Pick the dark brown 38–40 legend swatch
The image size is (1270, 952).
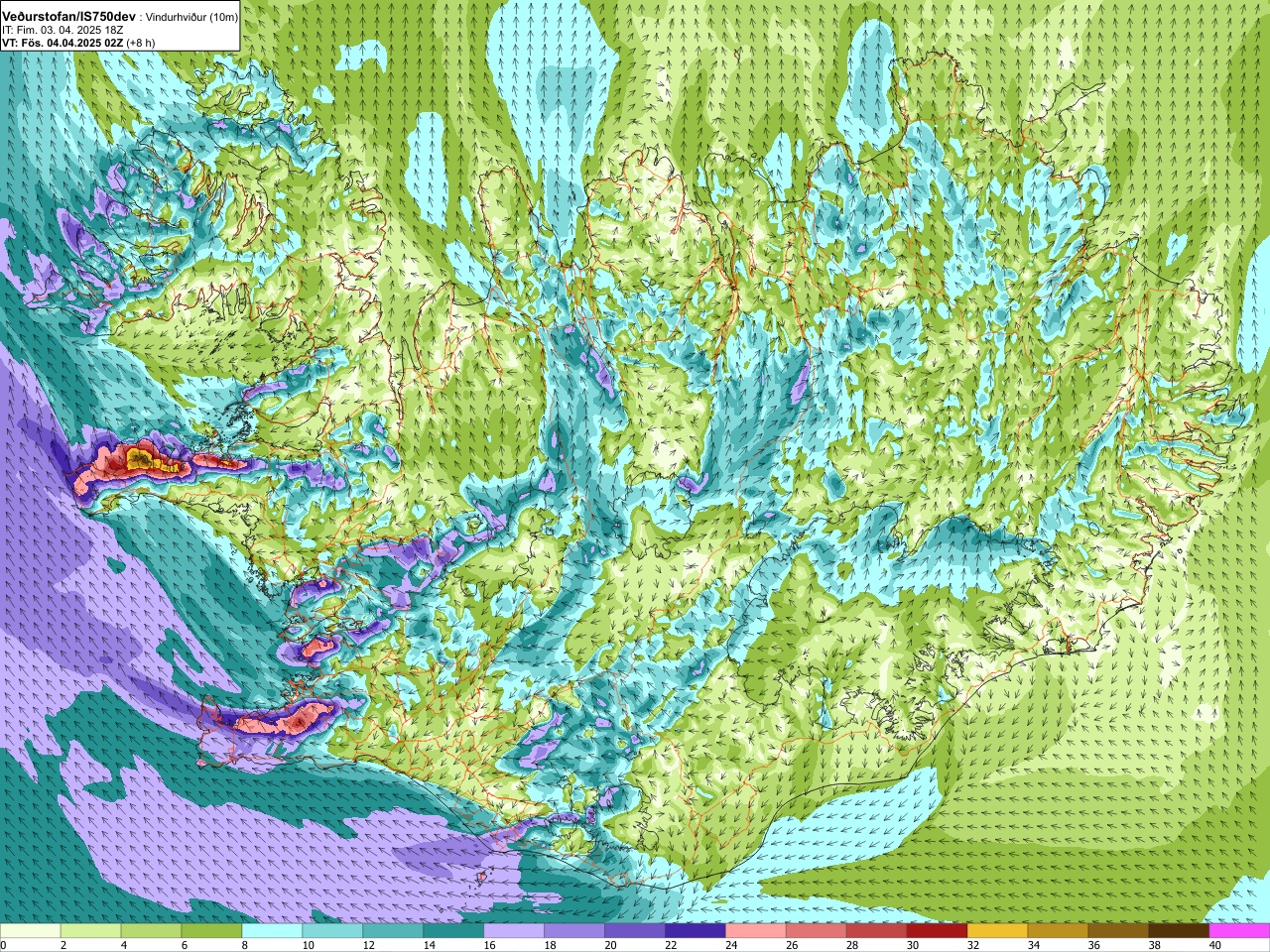tap(1180, 931)
